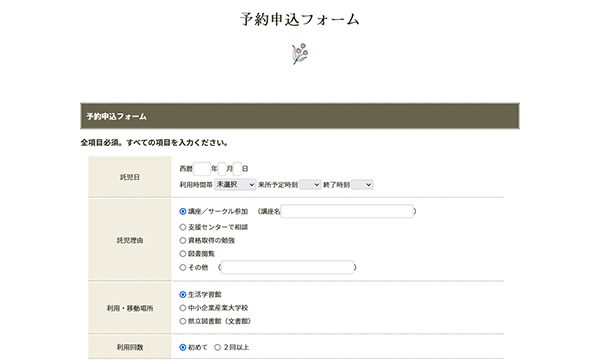Click the 利用・移動場所 row label
Viewport: 600px width, 360px height.
click(130, 308)
